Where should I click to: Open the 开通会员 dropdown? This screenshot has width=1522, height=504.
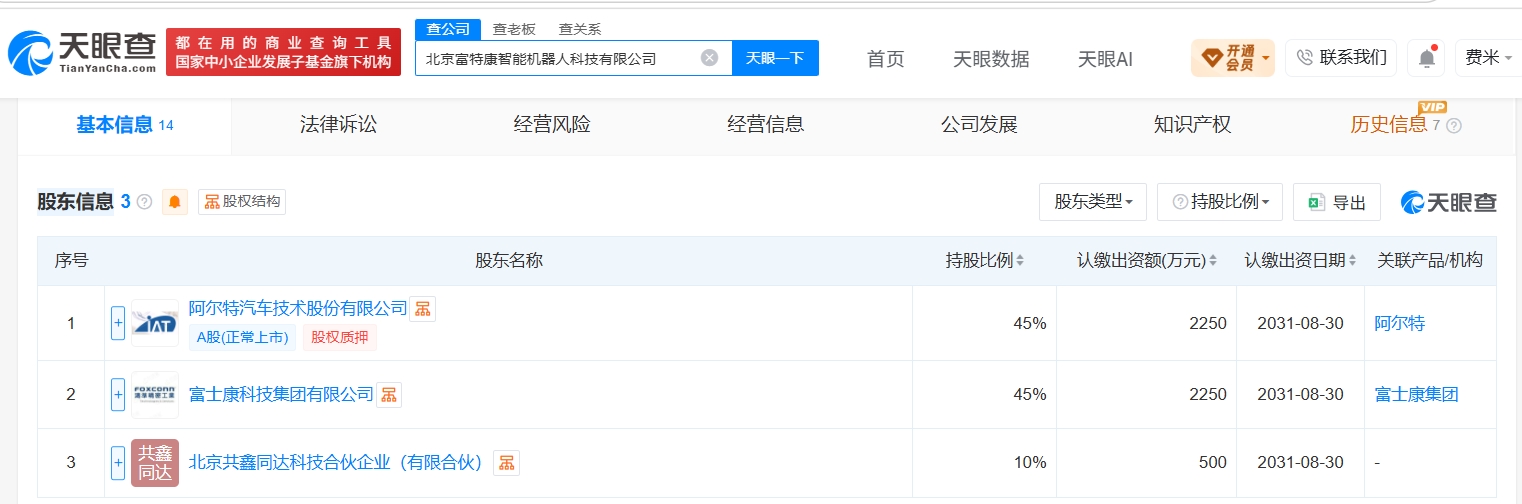click(x=1232, y=58)
